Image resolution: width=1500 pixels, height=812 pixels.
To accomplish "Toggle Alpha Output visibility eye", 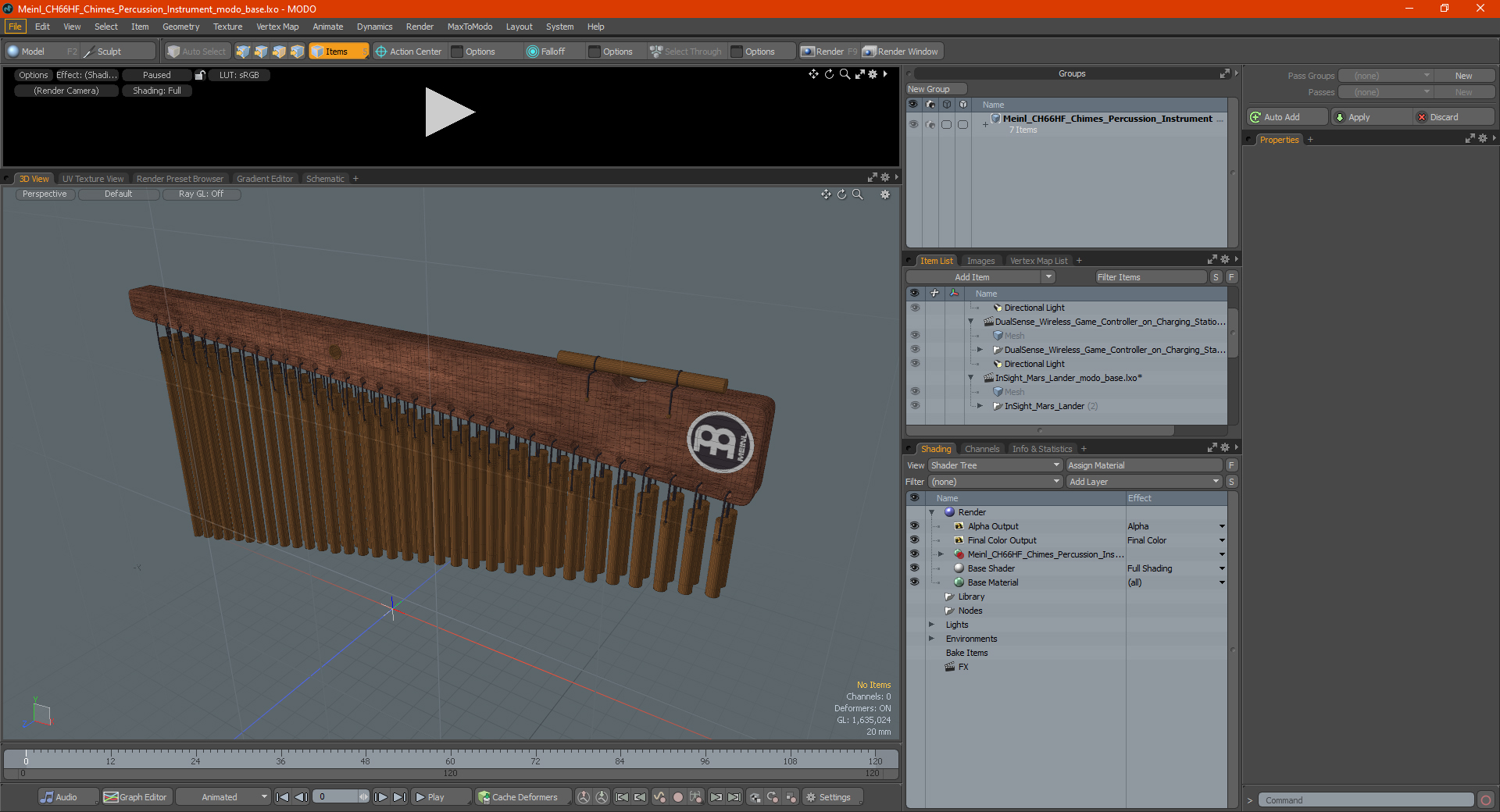I will click(914, 526).
